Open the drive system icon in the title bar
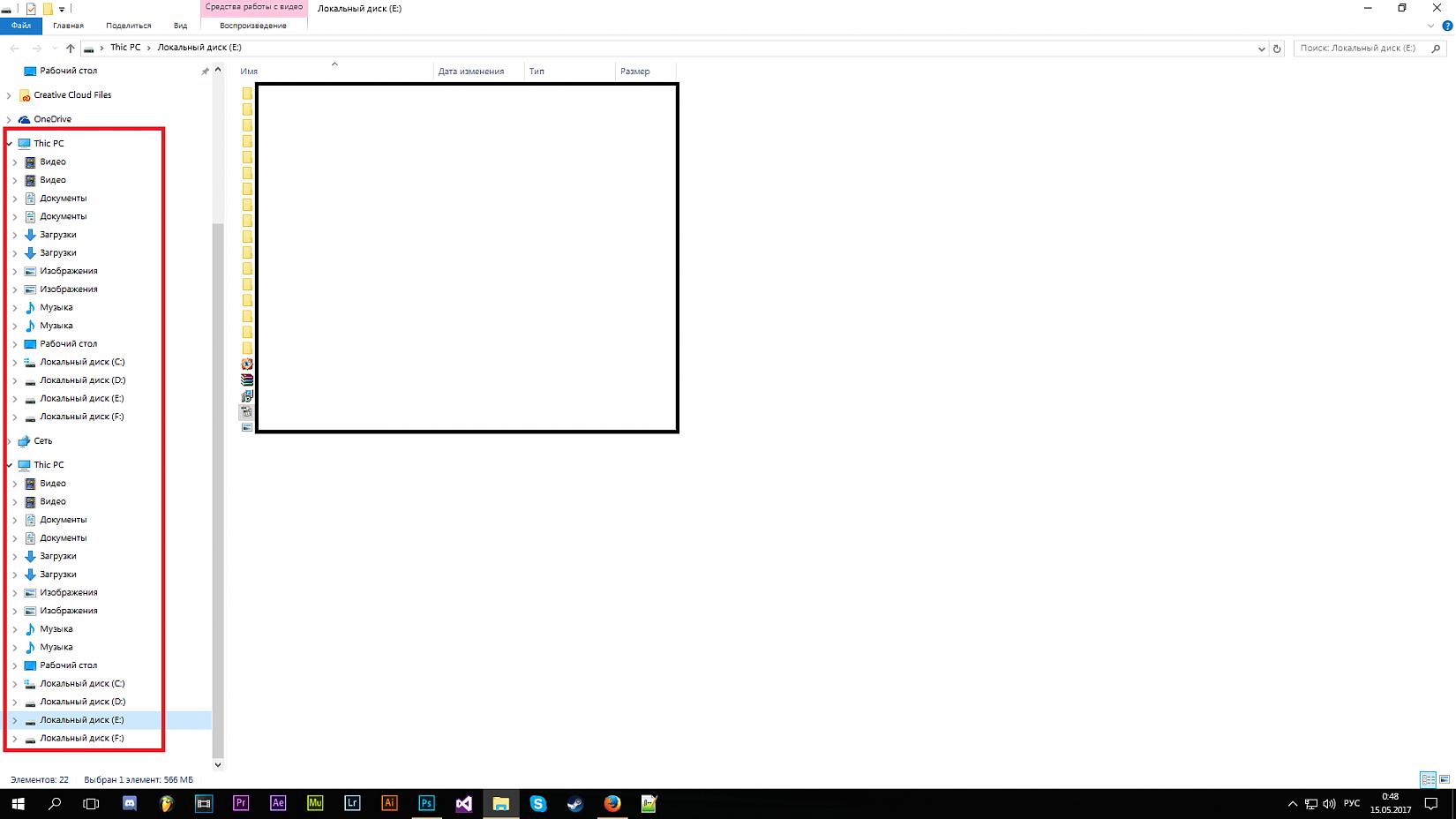 click(6, 9)
